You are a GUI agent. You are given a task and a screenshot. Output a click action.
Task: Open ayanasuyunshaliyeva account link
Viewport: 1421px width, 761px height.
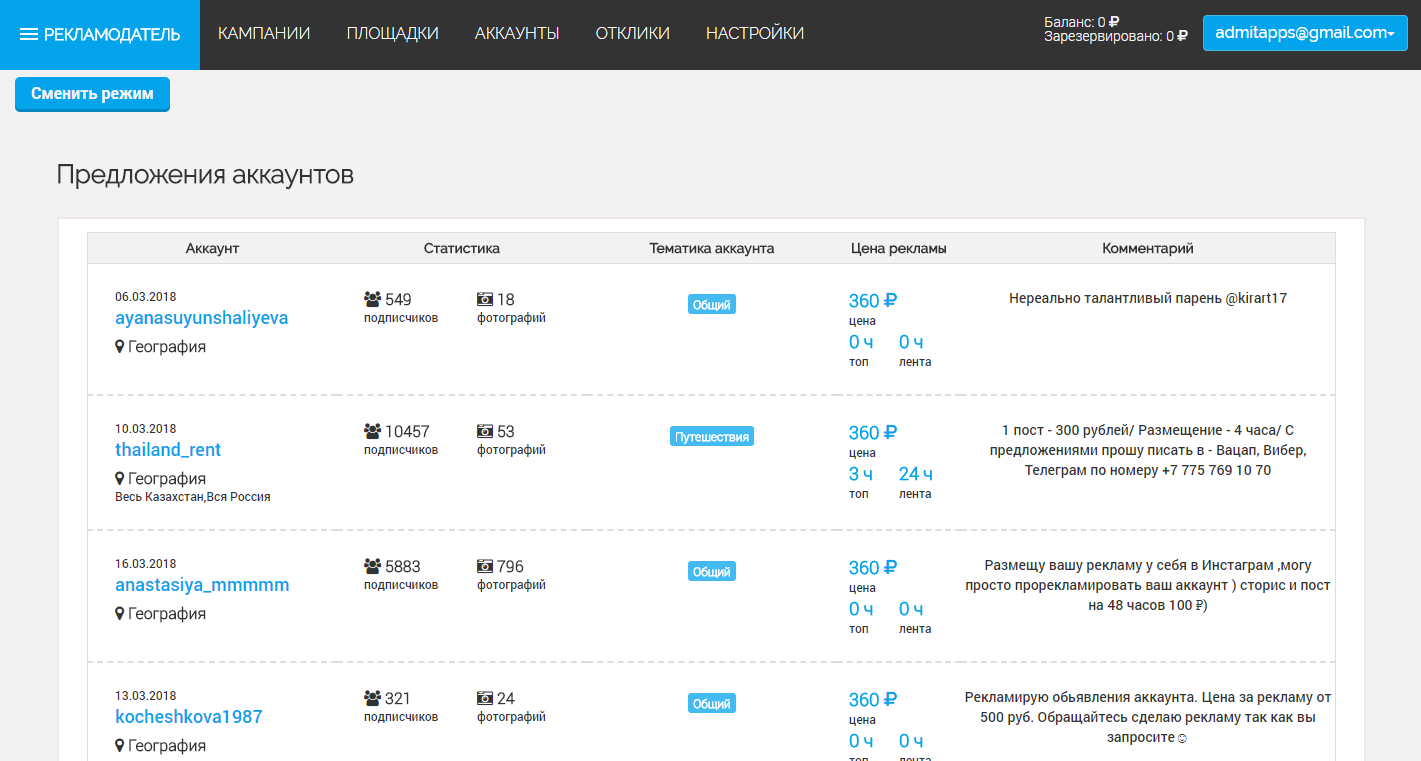[202, 318]
